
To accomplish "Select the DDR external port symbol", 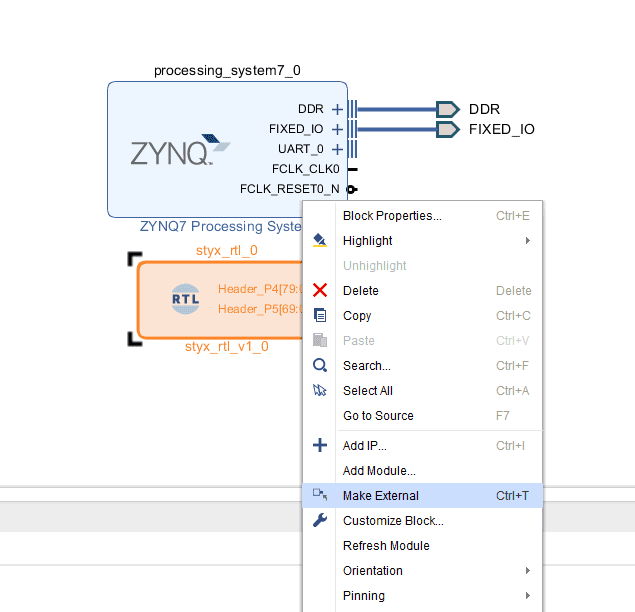I will [x=448, y=109].
